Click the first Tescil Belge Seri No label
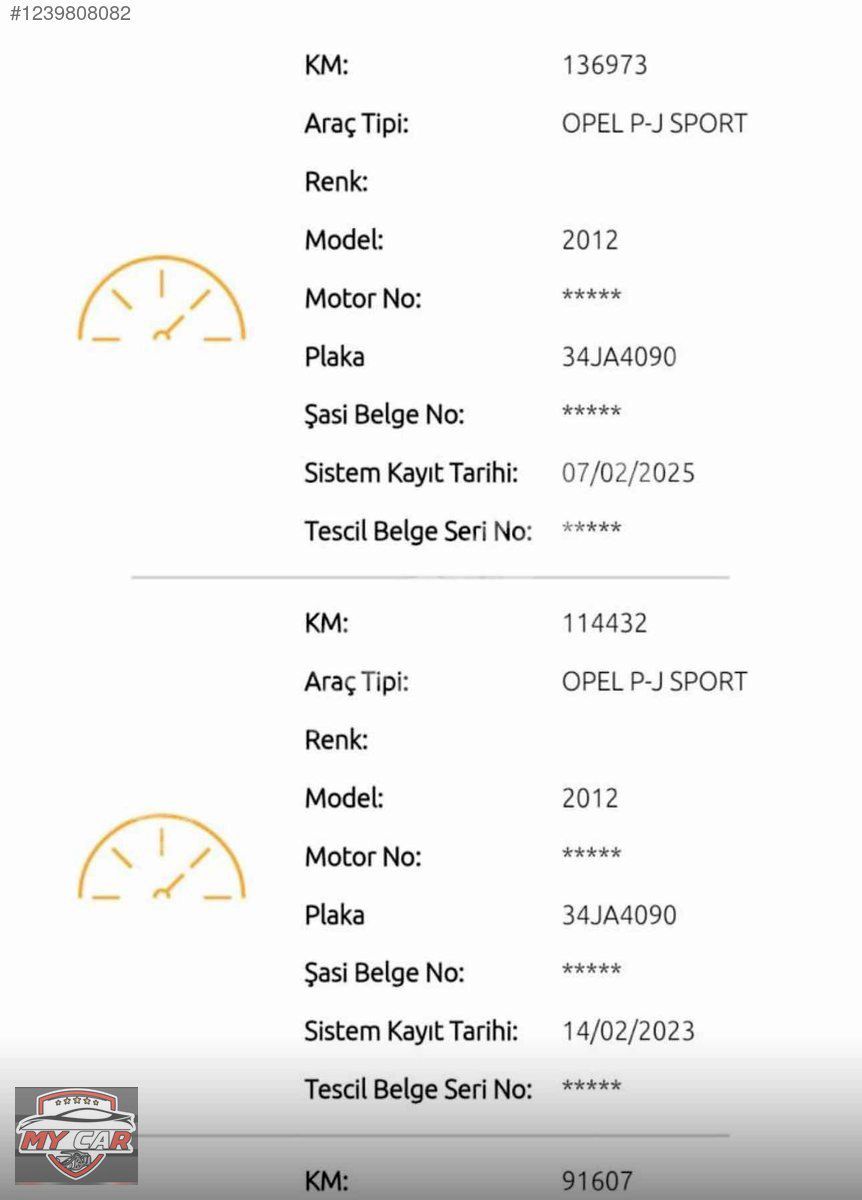Screen dimensions: 862x1200 coord(418,532)
